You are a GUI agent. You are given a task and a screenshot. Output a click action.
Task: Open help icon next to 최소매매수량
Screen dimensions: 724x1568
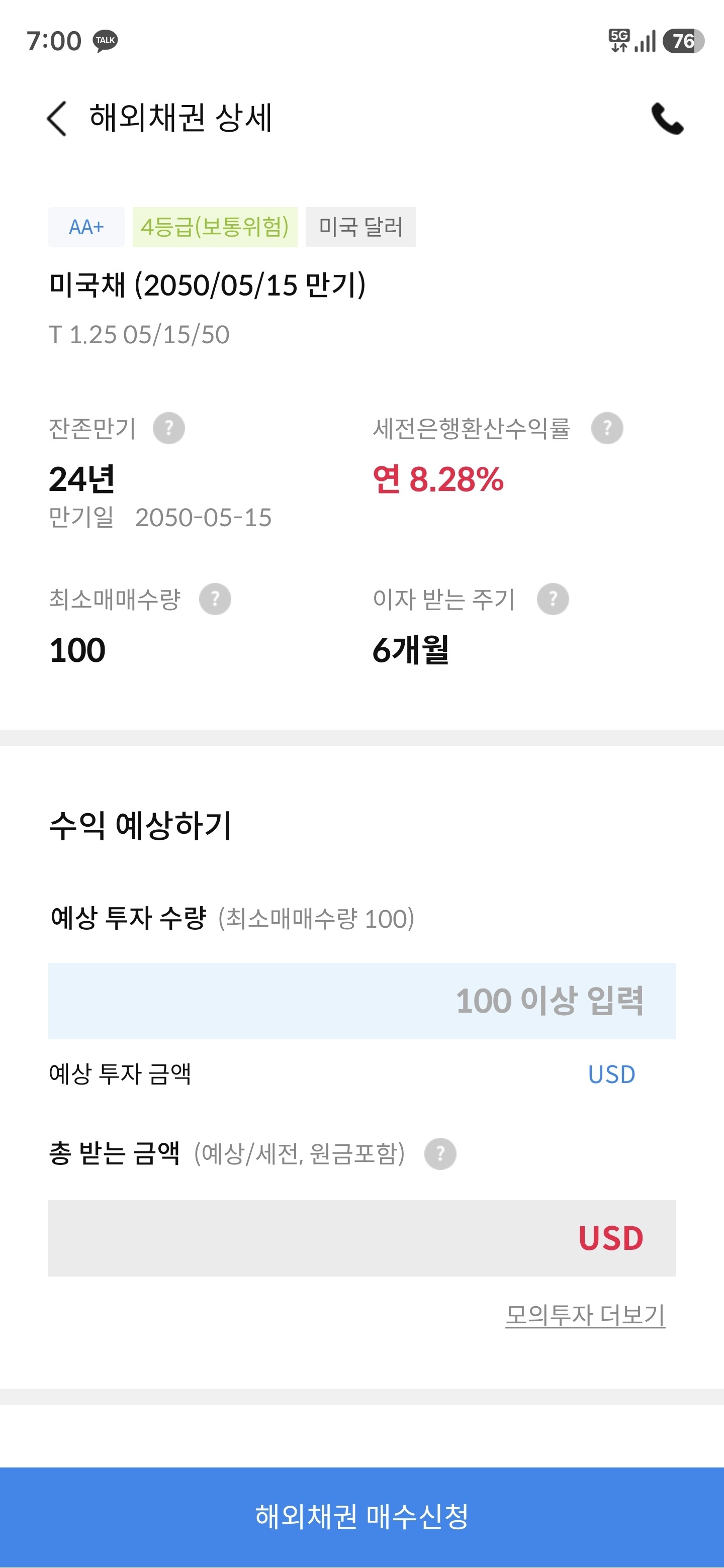click(x=215, y=599)
